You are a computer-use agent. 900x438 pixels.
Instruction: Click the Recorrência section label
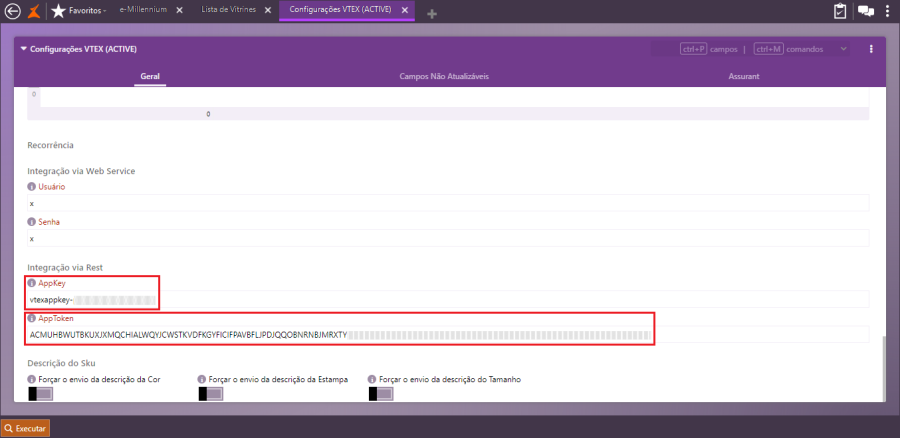click(x=51, y=145)
